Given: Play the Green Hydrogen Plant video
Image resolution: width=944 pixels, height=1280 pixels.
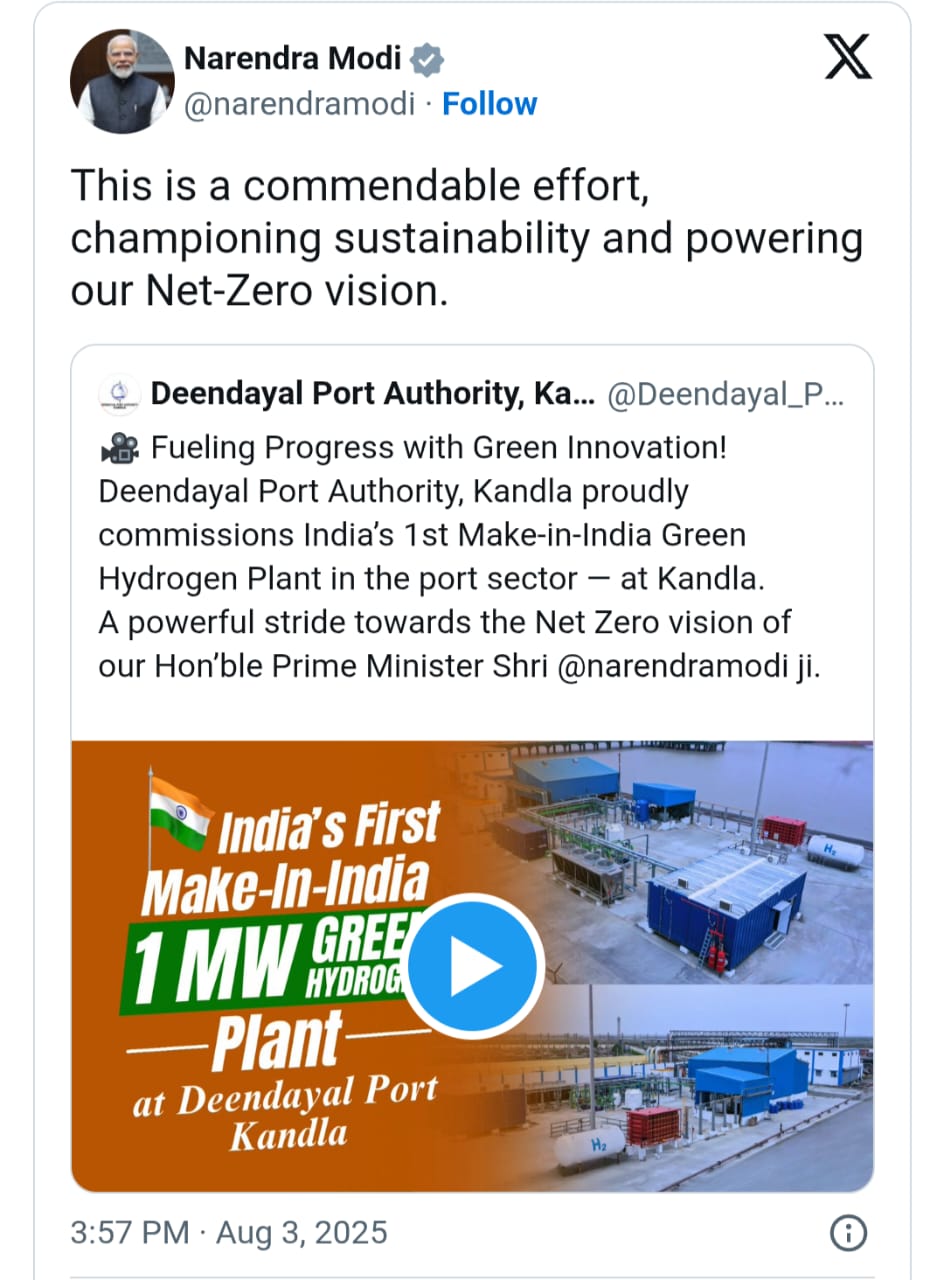Looking at the screenshot, I should [473, 966].
